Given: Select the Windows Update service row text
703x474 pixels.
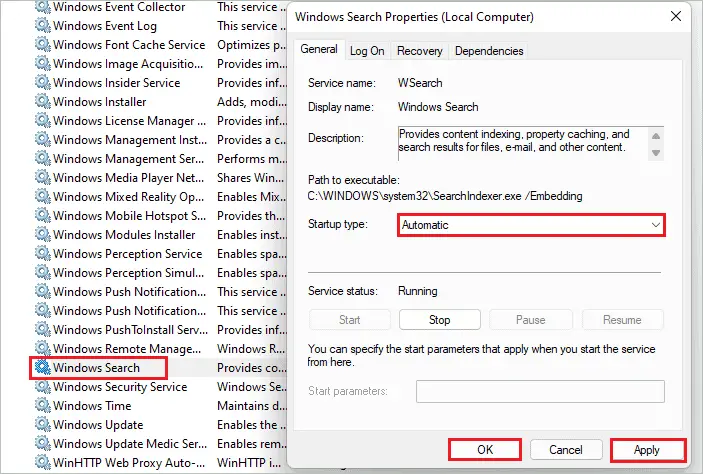Looking at the screenshot, I should click(98, 424).
